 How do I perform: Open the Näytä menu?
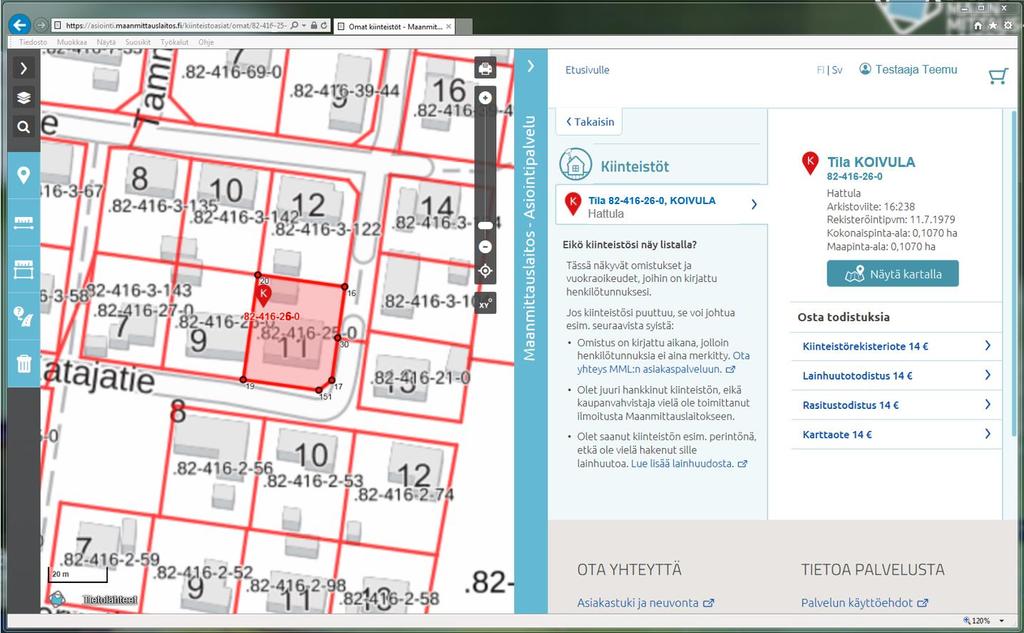(x=106, y=42)
